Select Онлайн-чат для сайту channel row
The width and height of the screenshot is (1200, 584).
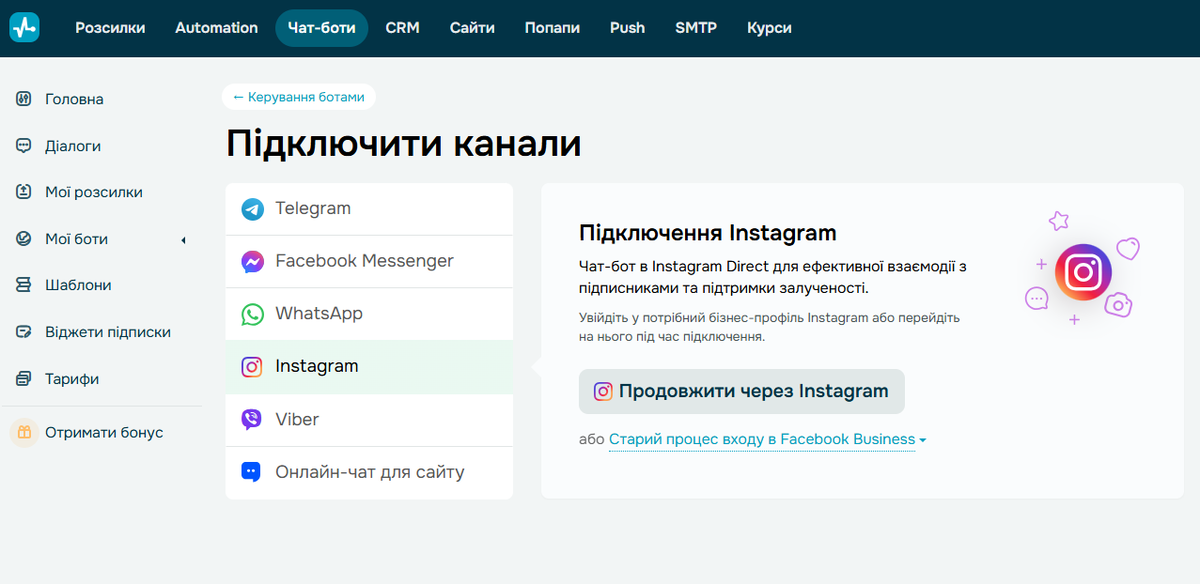coord(369,472)
